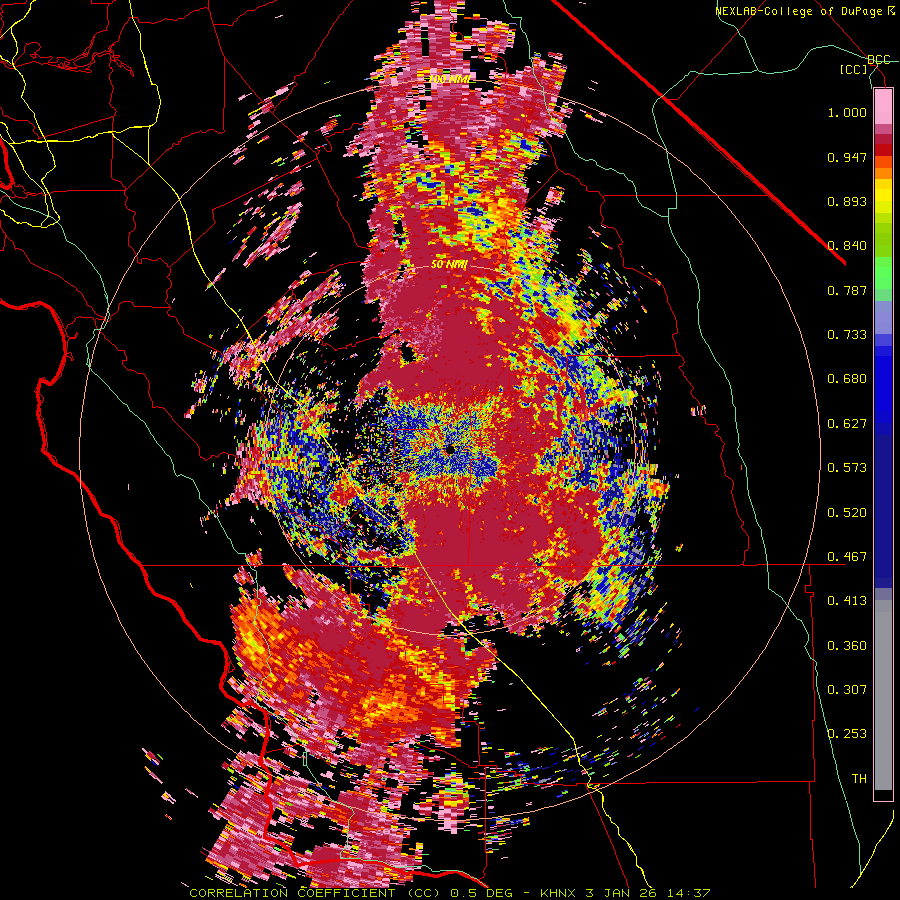This screenshot has width=900, height=900.
Task: Click the 14:37 timestamp in caption
Action: [687, 893]
